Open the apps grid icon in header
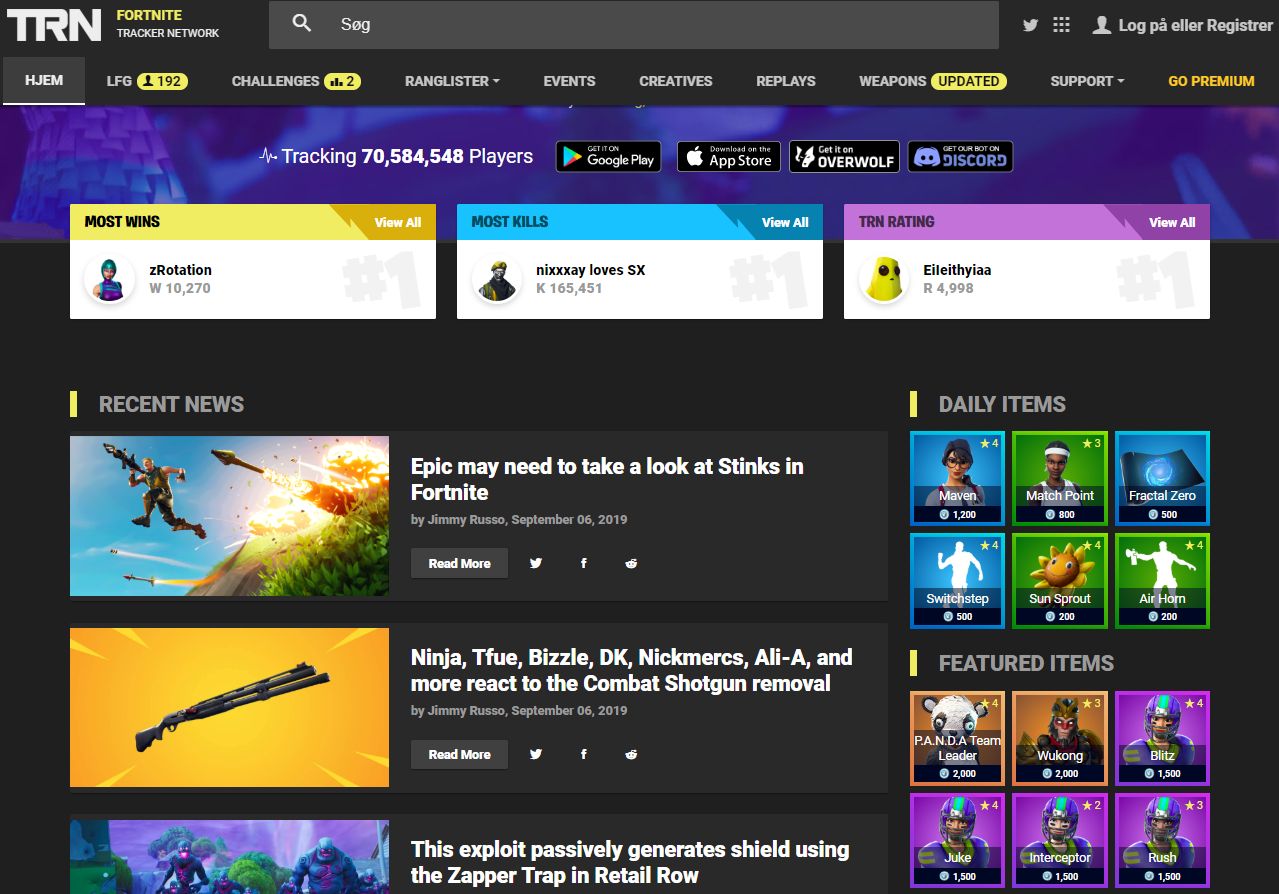 (x=1062, y=25)
